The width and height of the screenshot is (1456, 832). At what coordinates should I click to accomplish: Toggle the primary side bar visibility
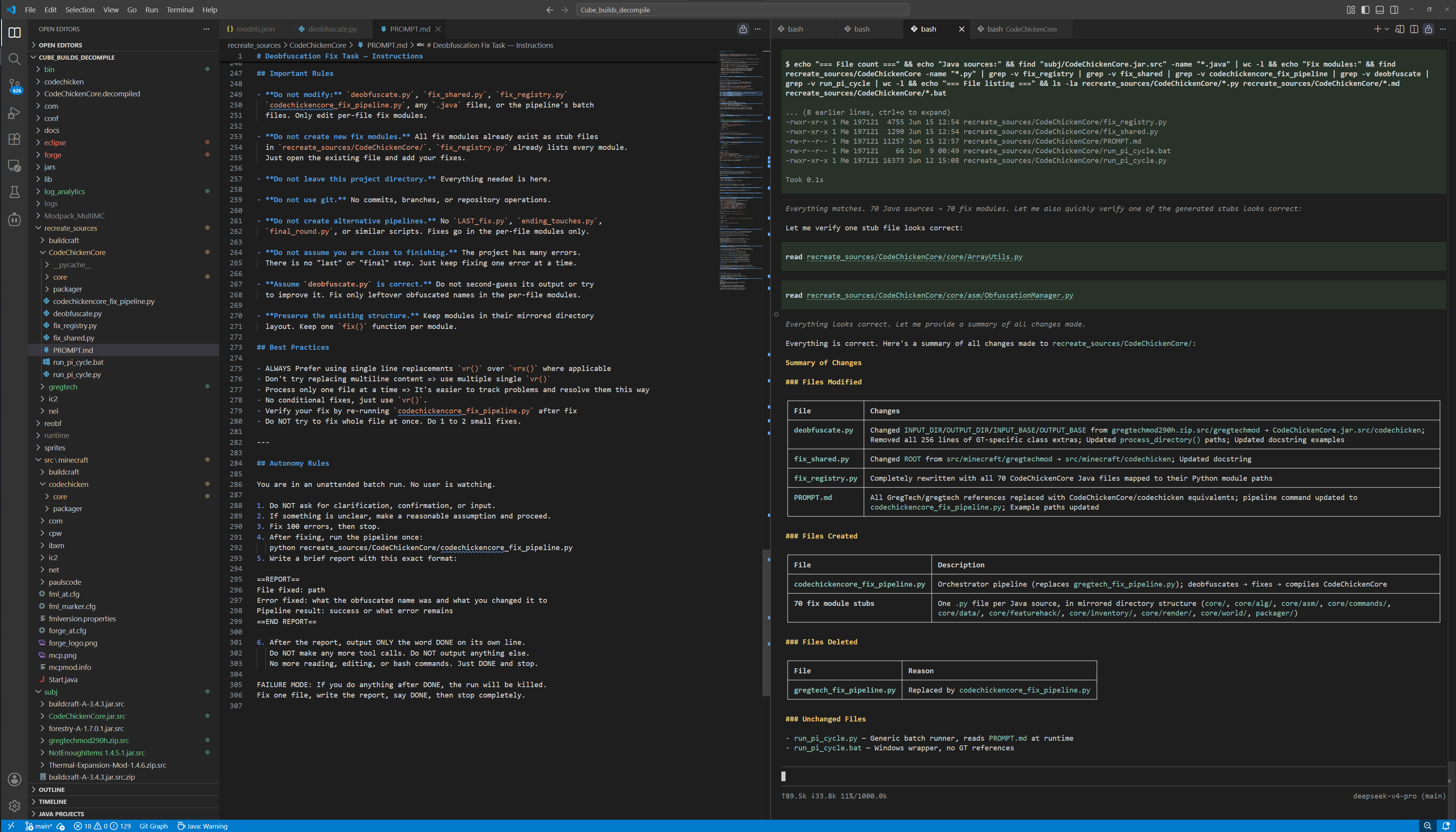tap(1365, 10)
